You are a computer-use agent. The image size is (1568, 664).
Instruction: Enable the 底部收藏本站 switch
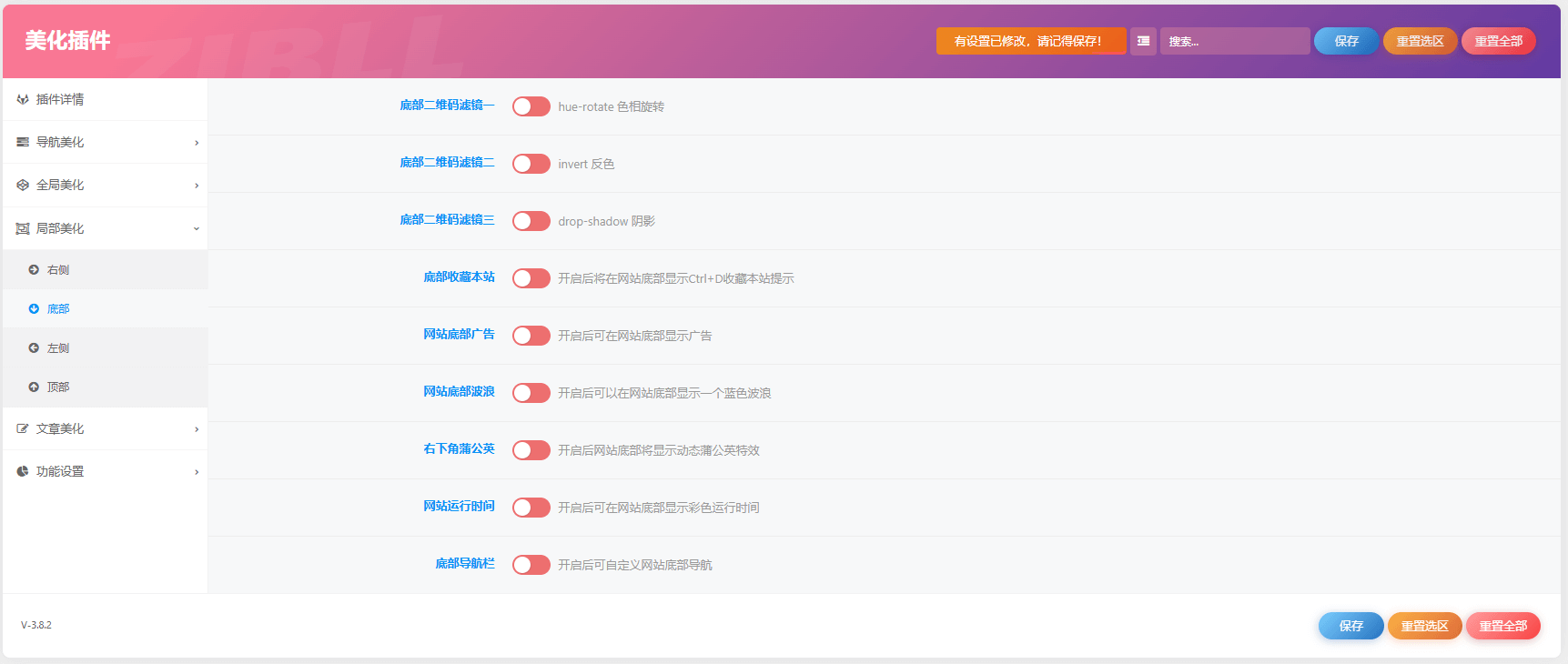tap(531, 278)
